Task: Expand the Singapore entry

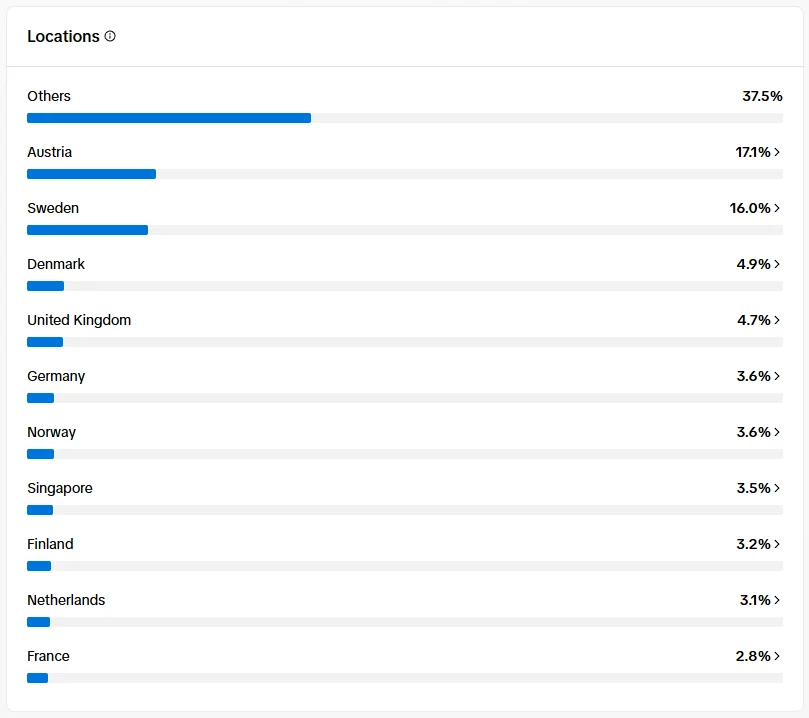Action: click(x=779, y=488)
